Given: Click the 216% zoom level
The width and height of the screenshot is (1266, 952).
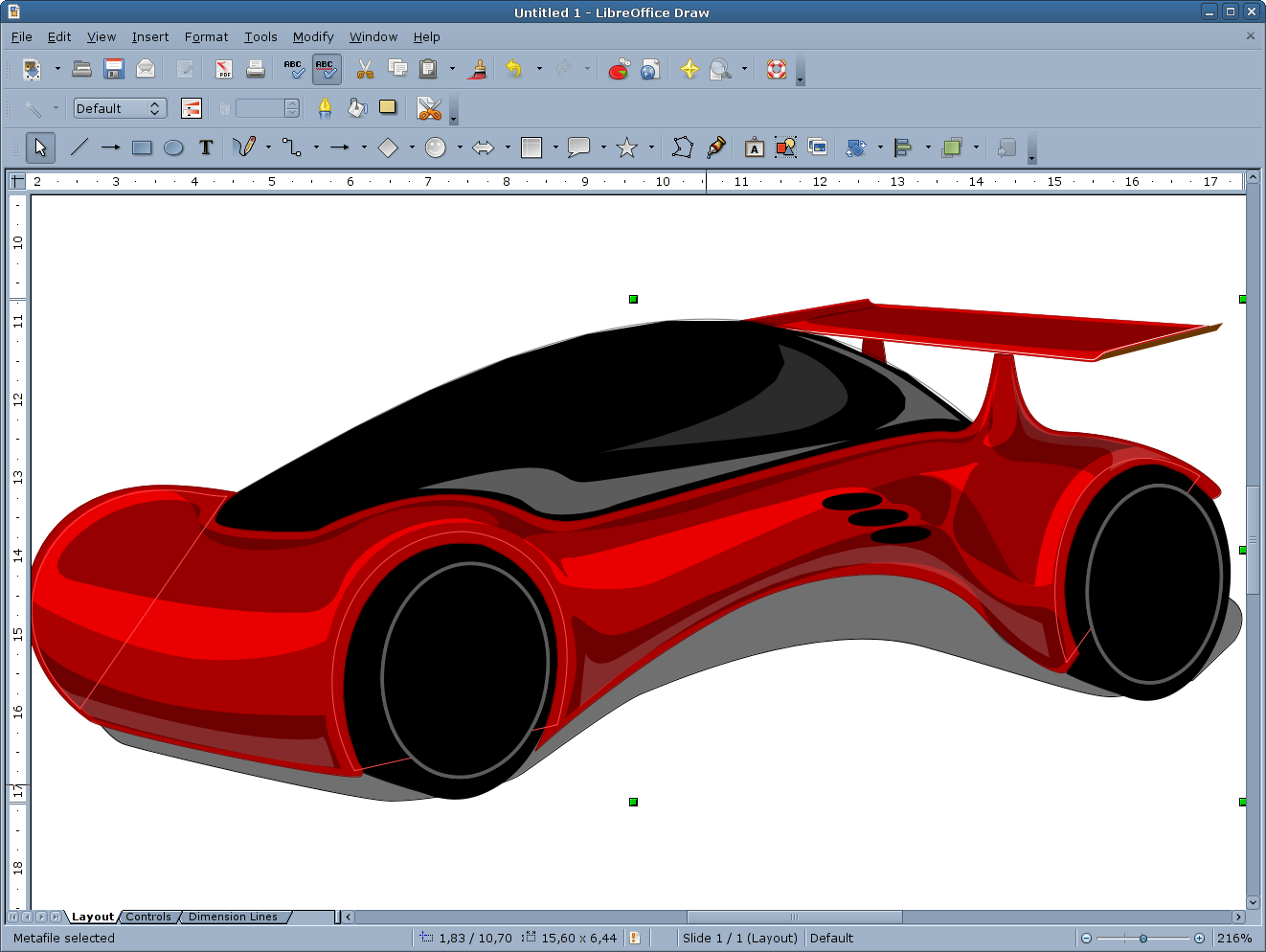Looking at the screenshot, I should coord(1234,939).
